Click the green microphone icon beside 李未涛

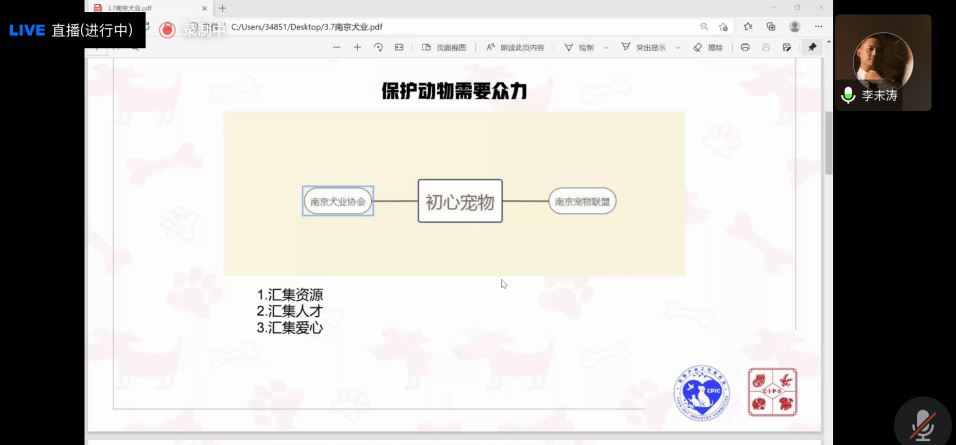847,95
